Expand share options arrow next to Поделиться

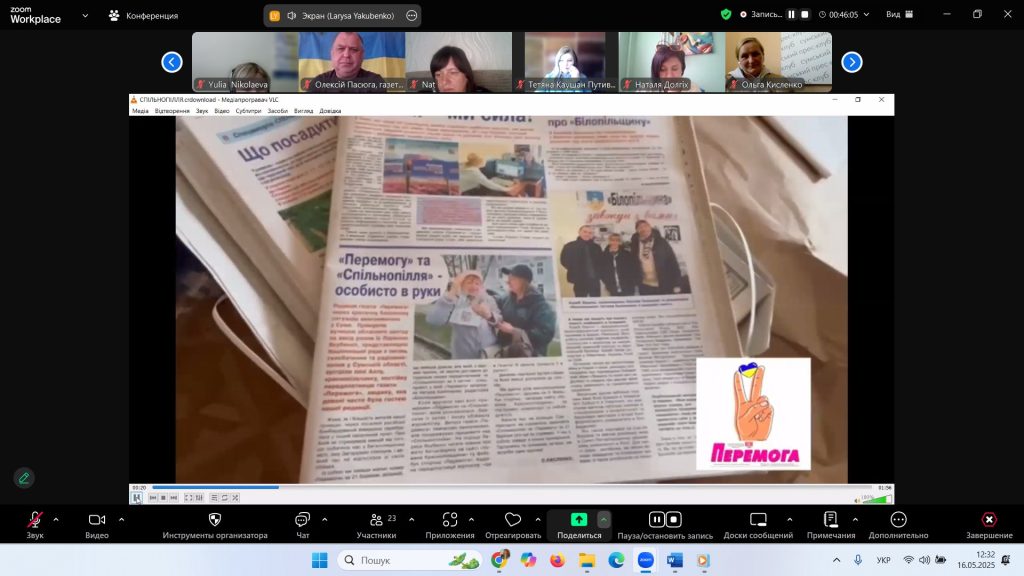tap(603, 520)
